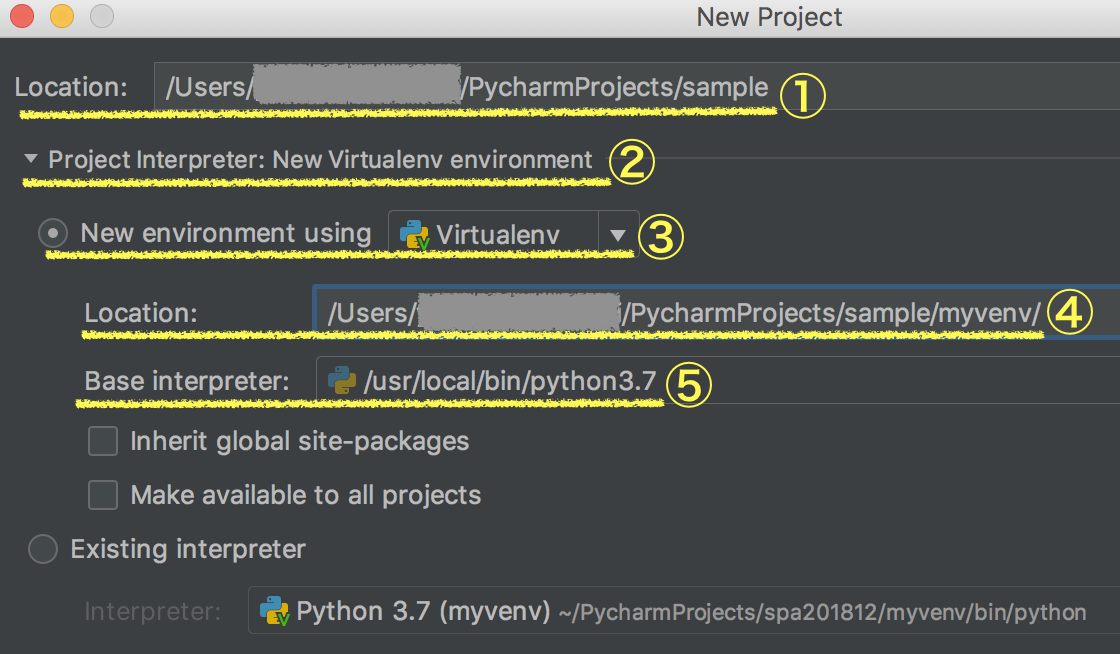This screenshot has height=654, width=1120.
Task: Select the New environment using radio button
Action: pyautogui.click(x=53, y=233)
